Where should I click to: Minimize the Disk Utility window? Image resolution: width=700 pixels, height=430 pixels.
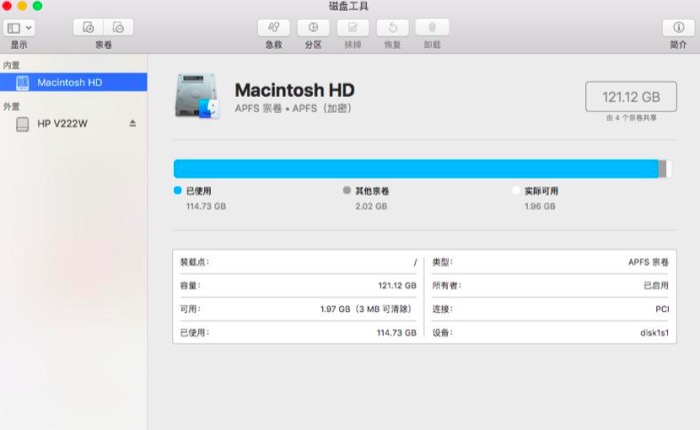pyautogui.click(x=22, y=6)
